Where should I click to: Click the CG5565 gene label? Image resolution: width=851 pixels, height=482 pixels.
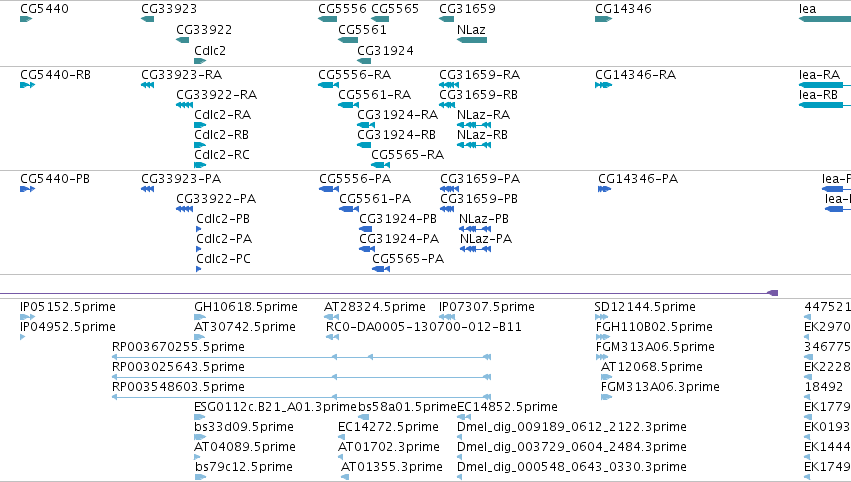[x=395, y=9]
